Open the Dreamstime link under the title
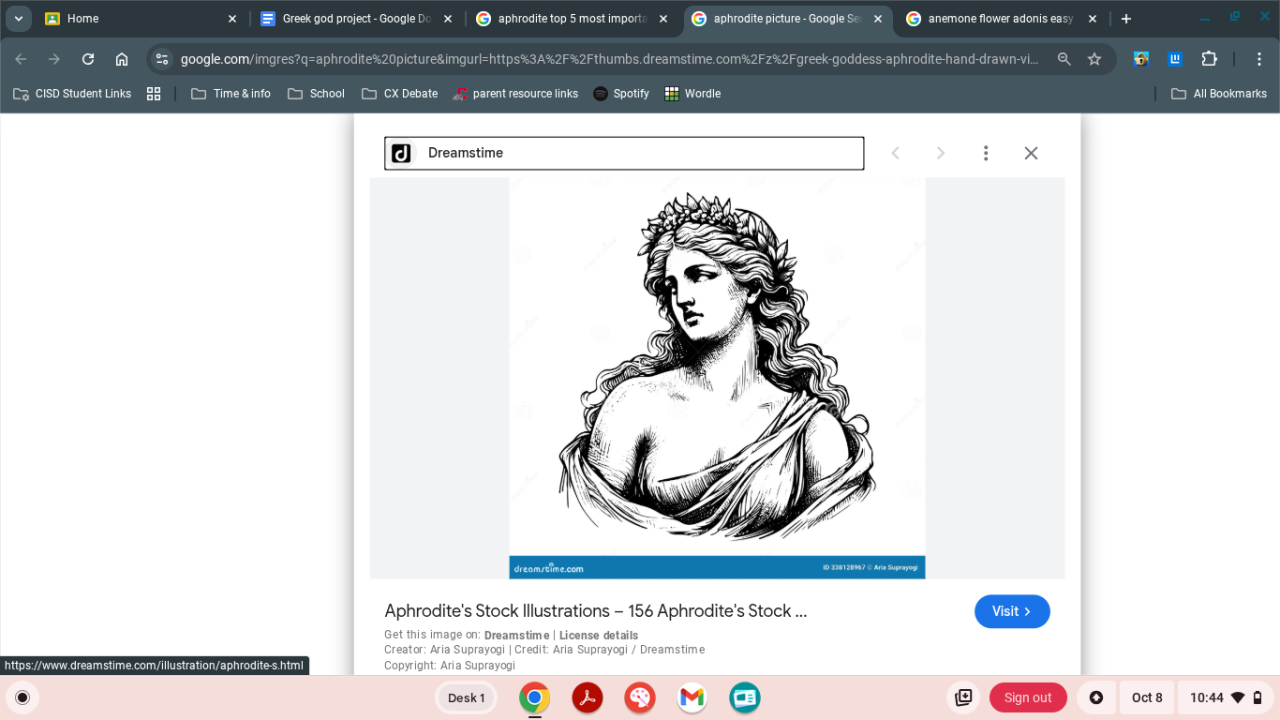This screenshot has height=720, width=1280. tap(516, 635)
